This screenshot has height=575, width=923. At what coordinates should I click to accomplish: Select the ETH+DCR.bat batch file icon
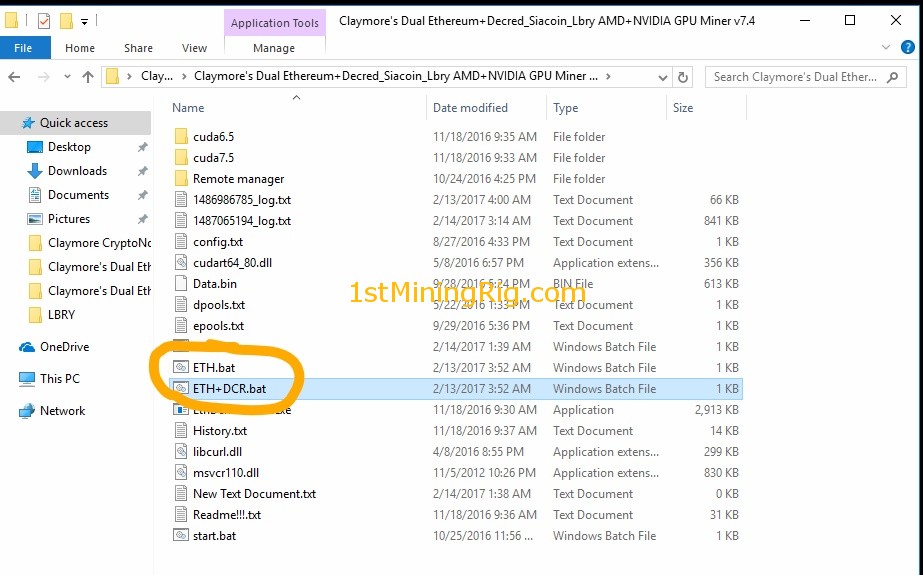pyautogui.click(x=181, y=389)
